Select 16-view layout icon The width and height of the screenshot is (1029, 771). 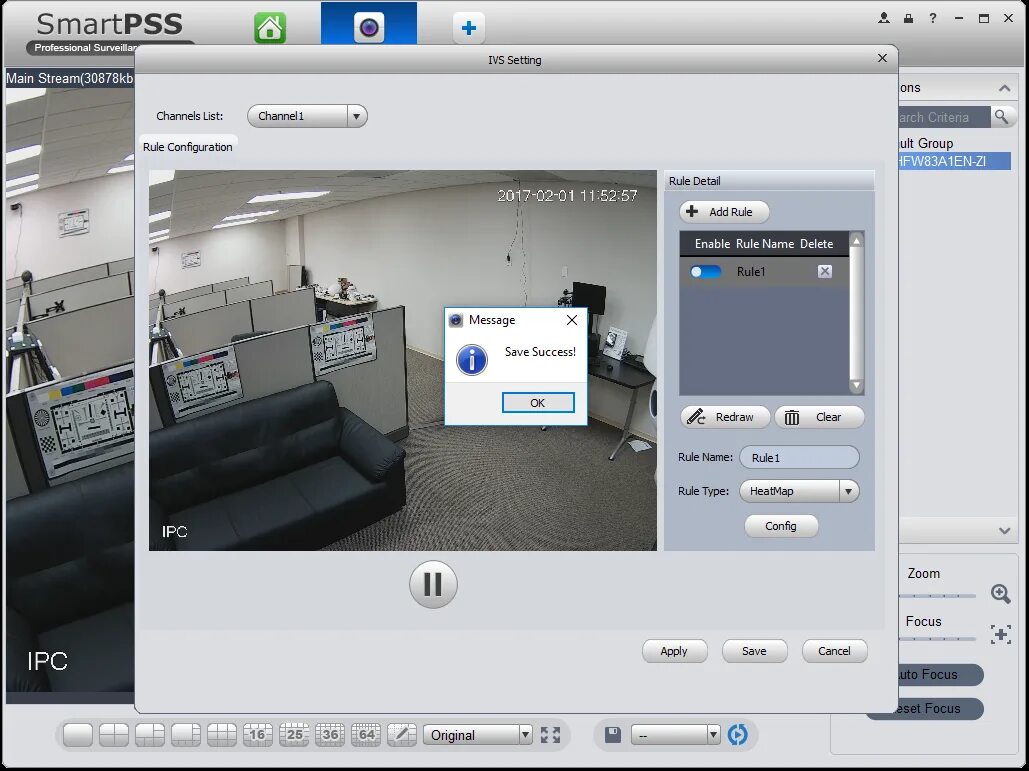(257, 735)
